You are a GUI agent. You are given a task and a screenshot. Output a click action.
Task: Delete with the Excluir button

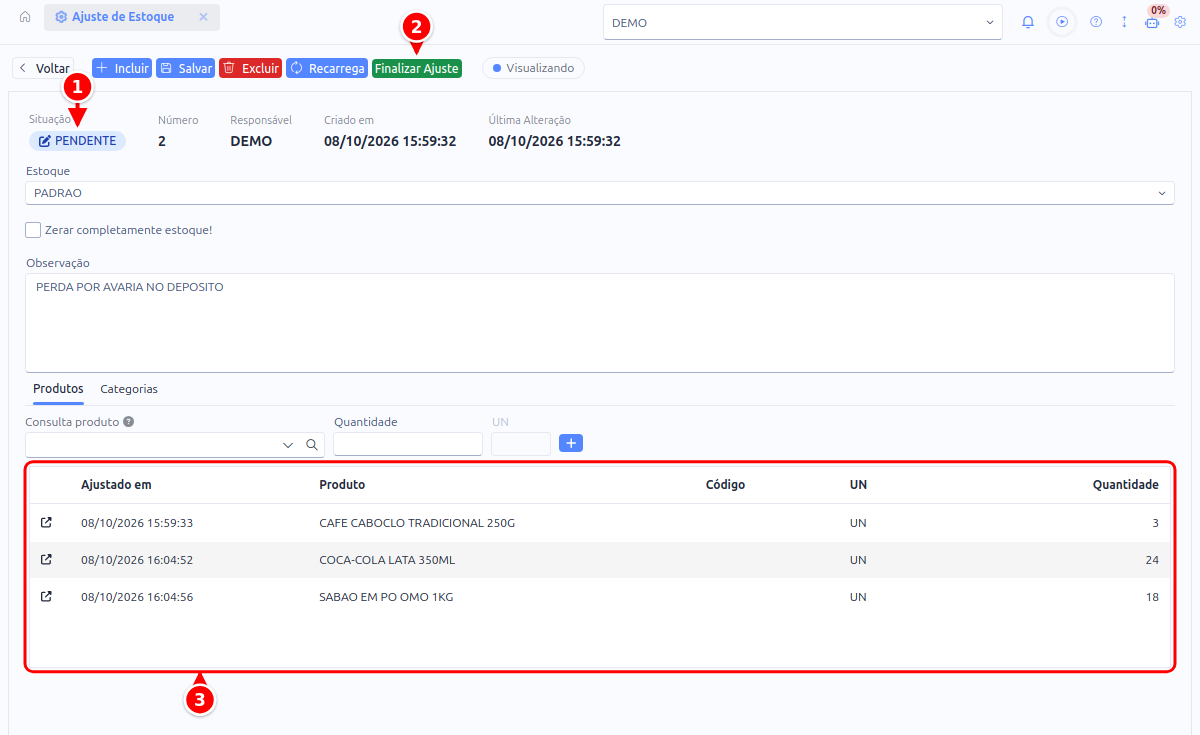tap(250, 68)
